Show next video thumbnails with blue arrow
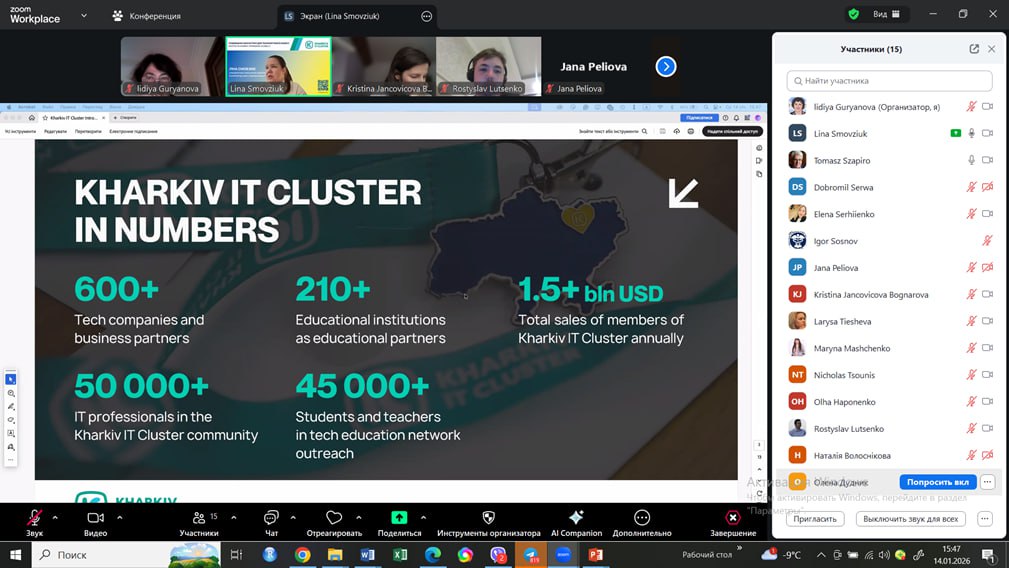 click(x=666, y=67)
